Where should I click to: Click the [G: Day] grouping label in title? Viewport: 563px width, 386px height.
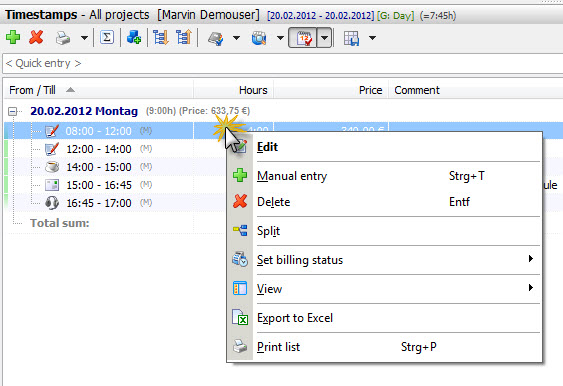[395, 16]
